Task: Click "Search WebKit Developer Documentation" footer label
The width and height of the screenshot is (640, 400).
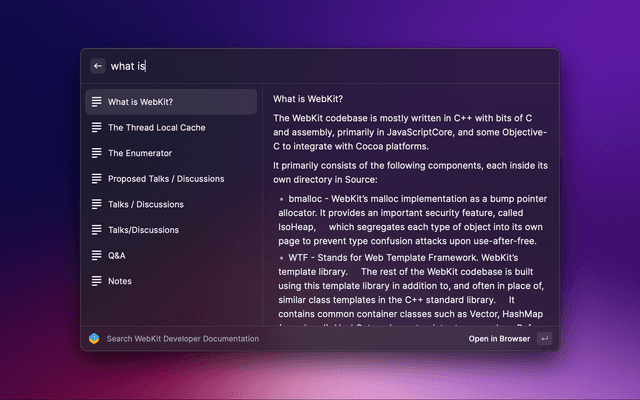Action: 183,339
